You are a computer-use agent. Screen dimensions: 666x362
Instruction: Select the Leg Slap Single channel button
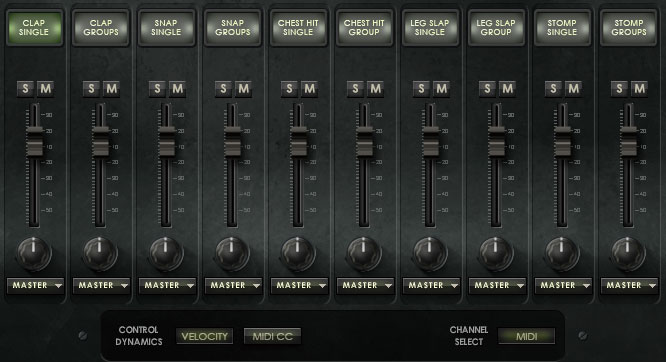[430, 28]
